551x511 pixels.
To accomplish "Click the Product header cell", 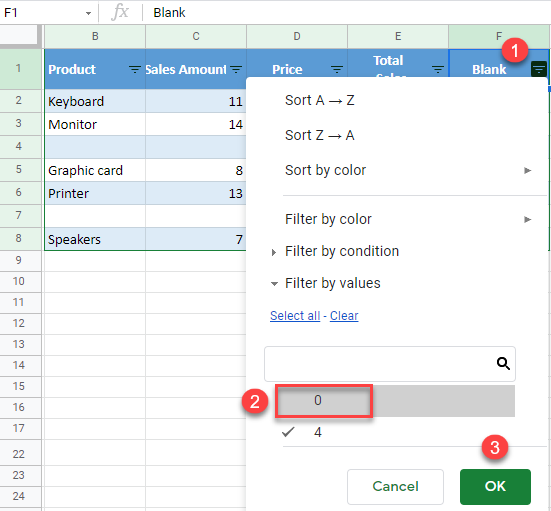I will click(x=95, y=69).
